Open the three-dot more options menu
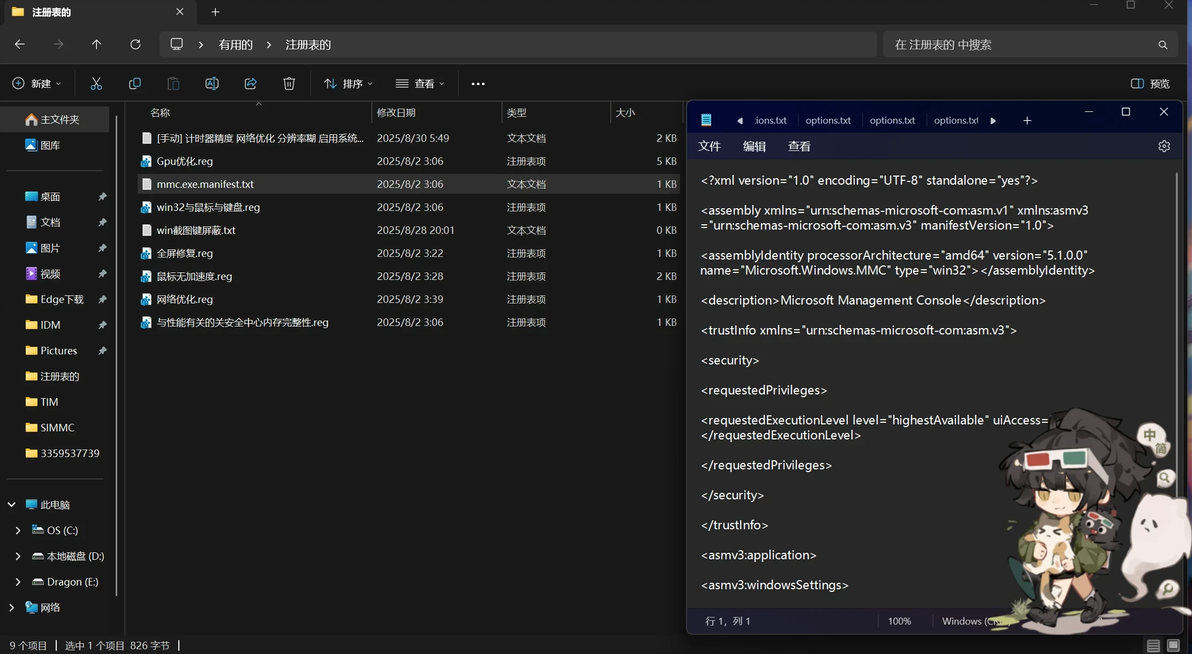Viewport: 1192px width, 654px height. 478,84
